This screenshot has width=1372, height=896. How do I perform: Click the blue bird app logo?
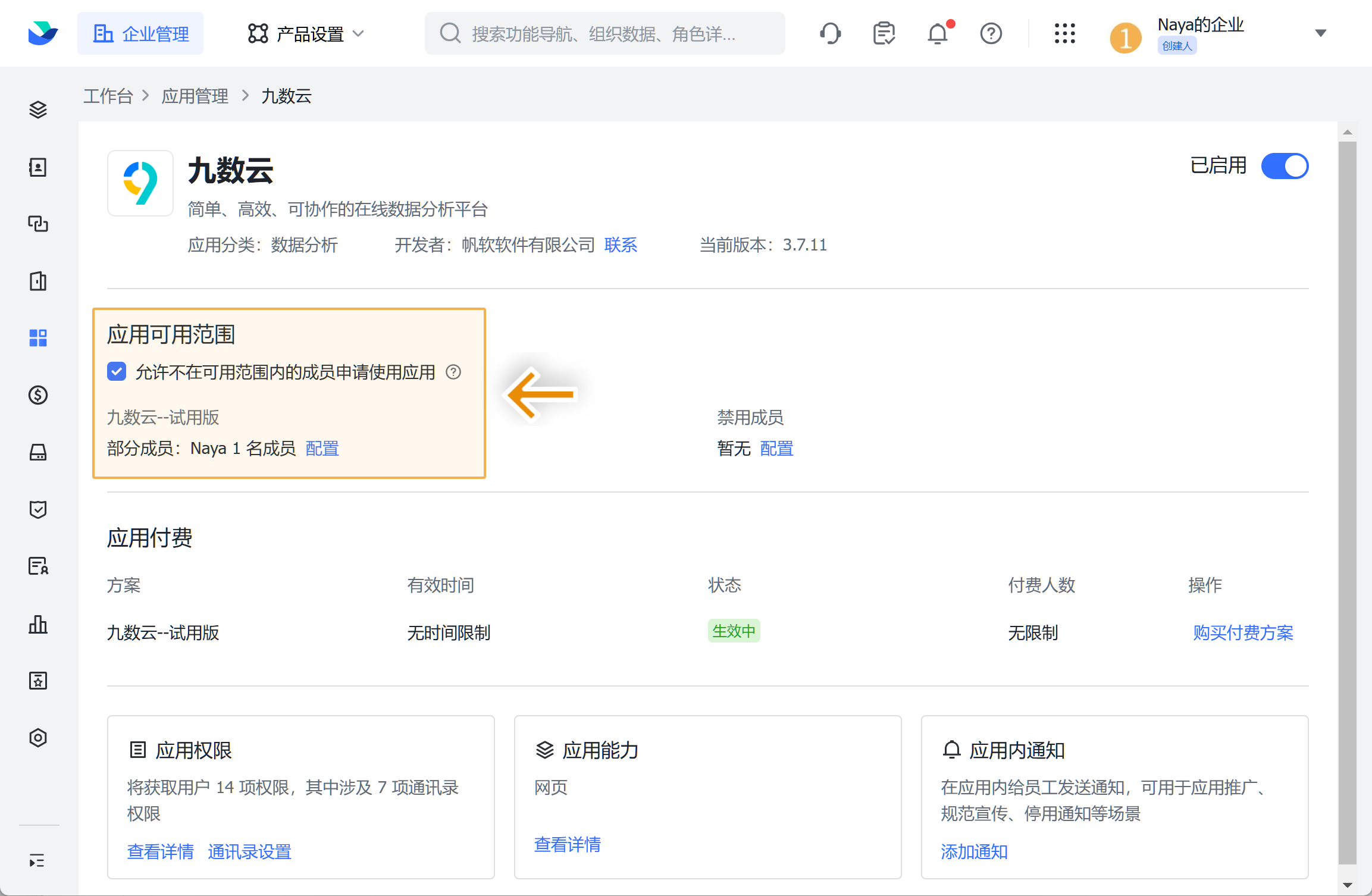pyautogui.click(x=43, y=33)
